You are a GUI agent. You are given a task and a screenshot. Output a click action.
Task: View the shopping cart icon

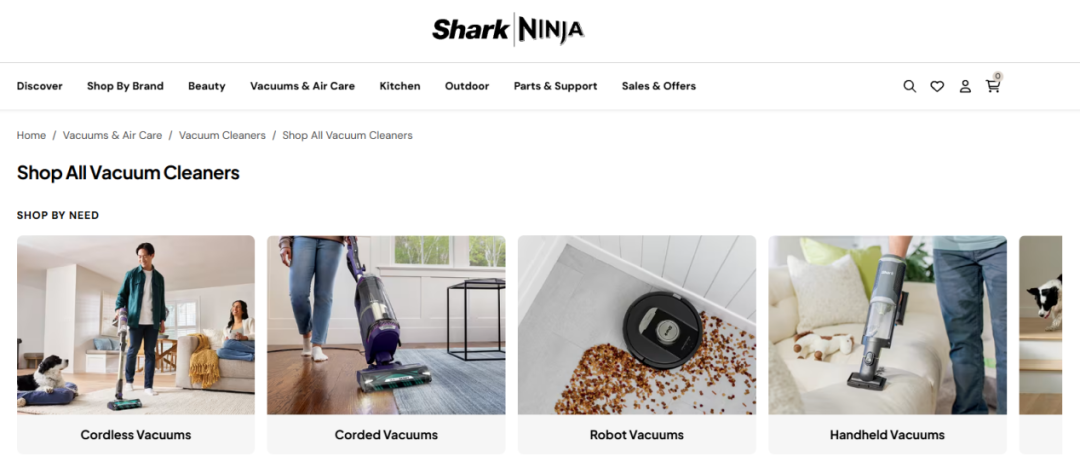pos(993,85)
